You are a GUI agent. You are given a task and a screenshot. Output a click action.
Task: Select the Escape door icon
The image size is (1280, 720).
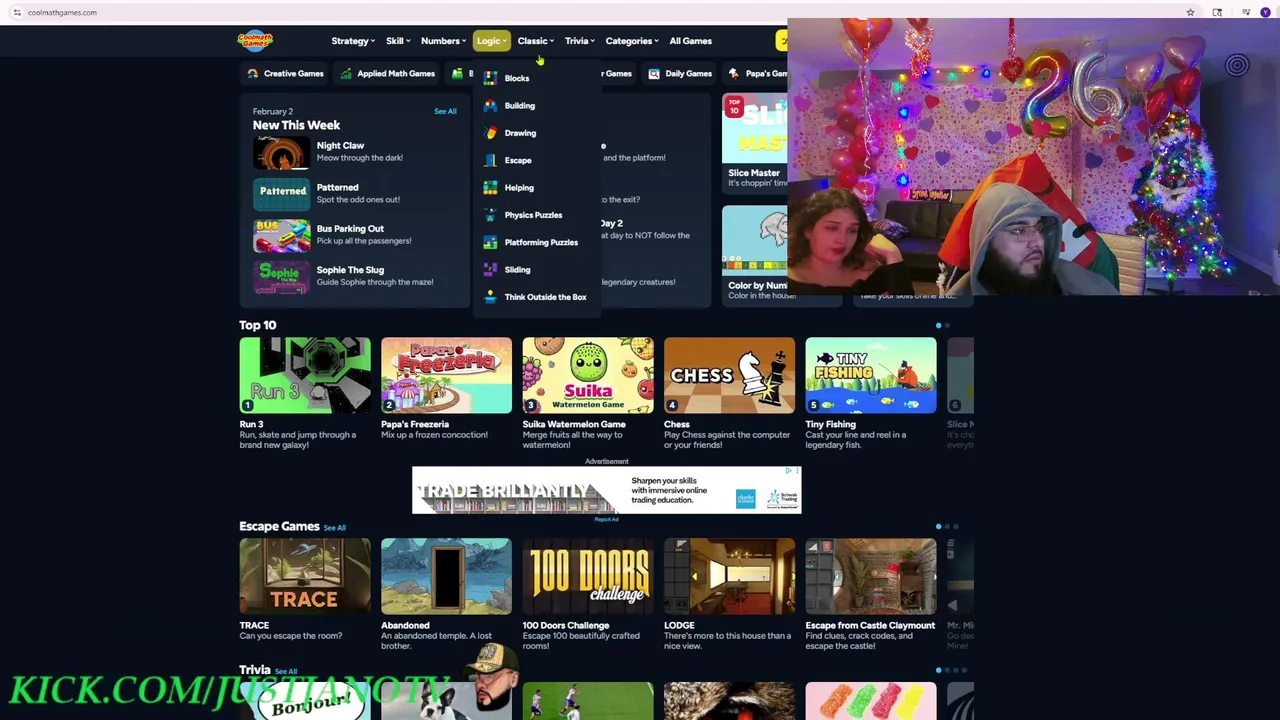tap(490, 160)
